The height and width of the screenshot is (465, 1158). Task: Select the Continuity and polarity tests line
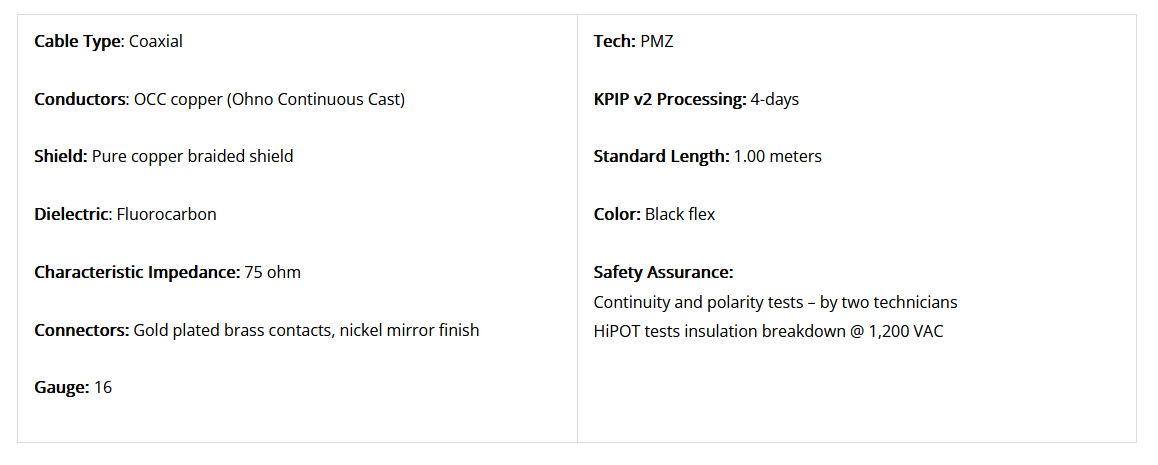click(x=775, y=303)
